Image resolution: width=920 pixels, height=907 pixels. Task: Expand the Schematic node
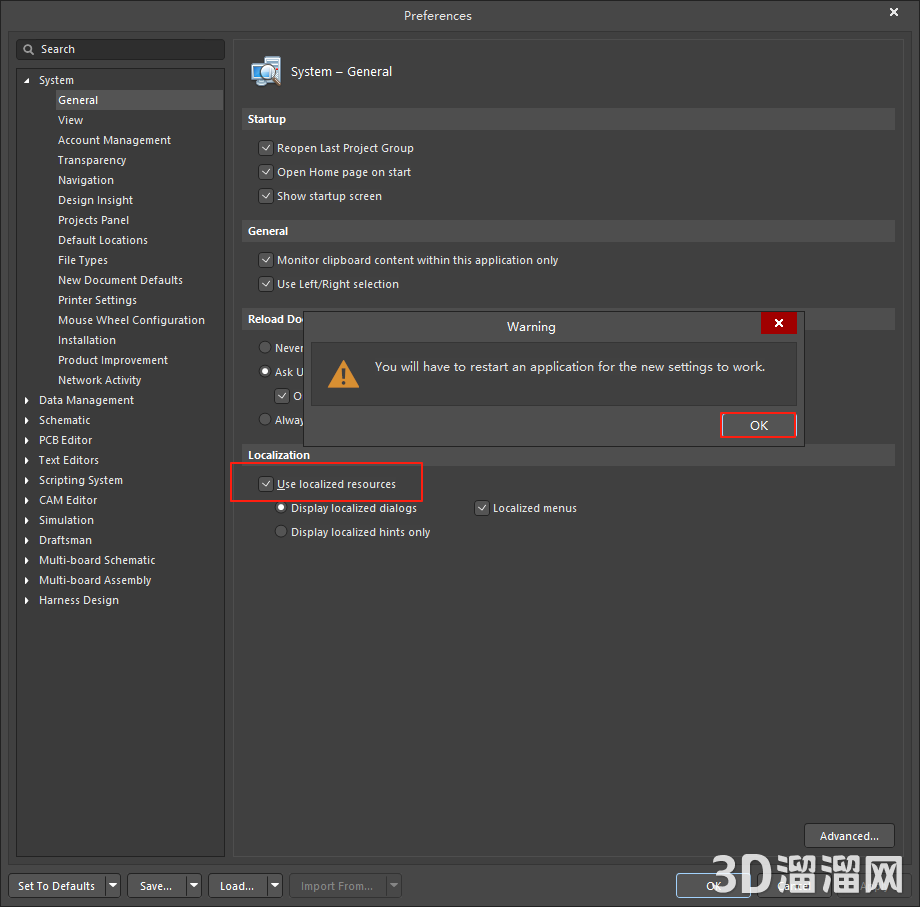point(26,420)
